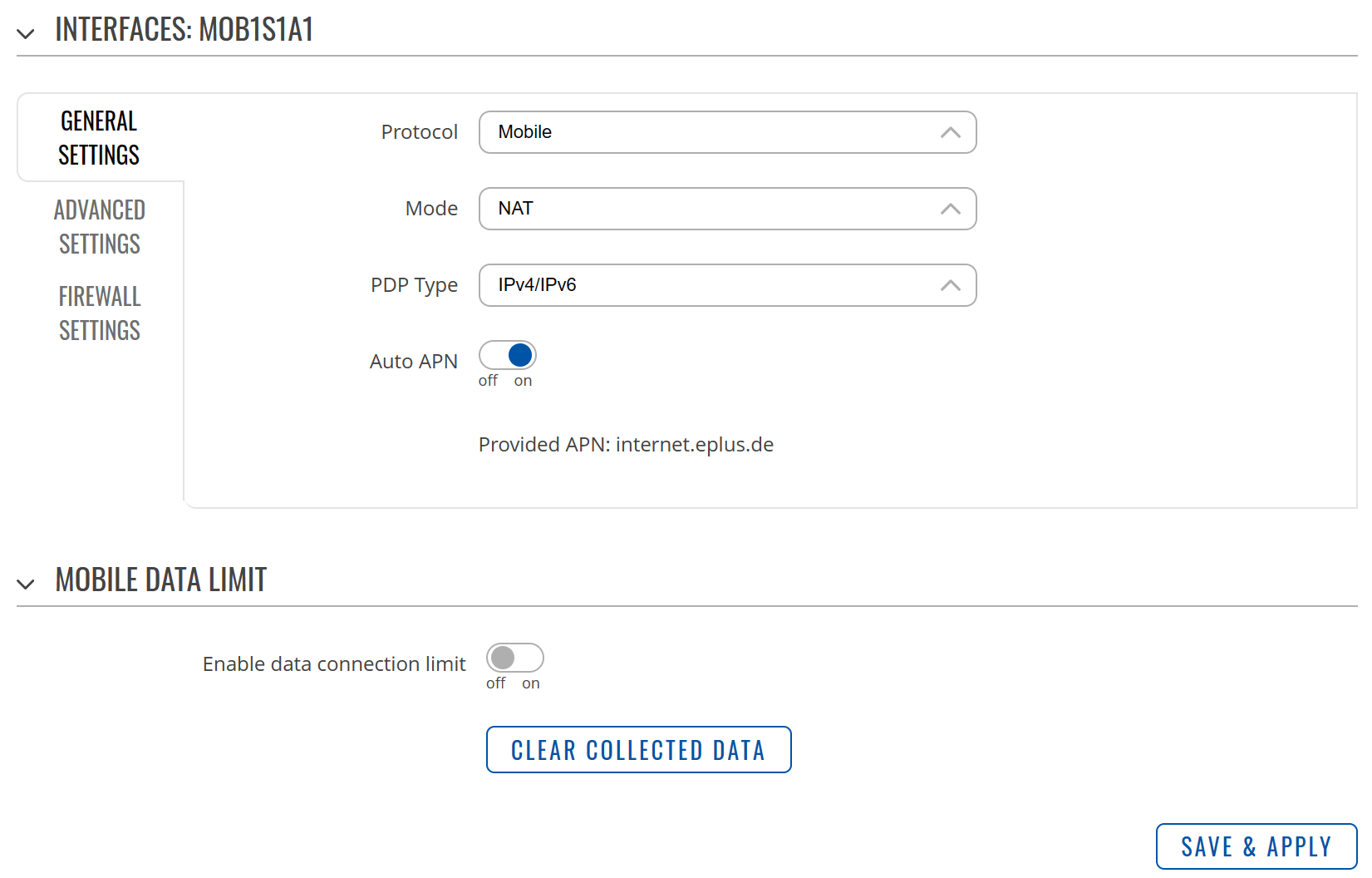Switch Auto APN toggle state
The height and width of the screenshot is (878, 1372).
click(x=507, y=354)
